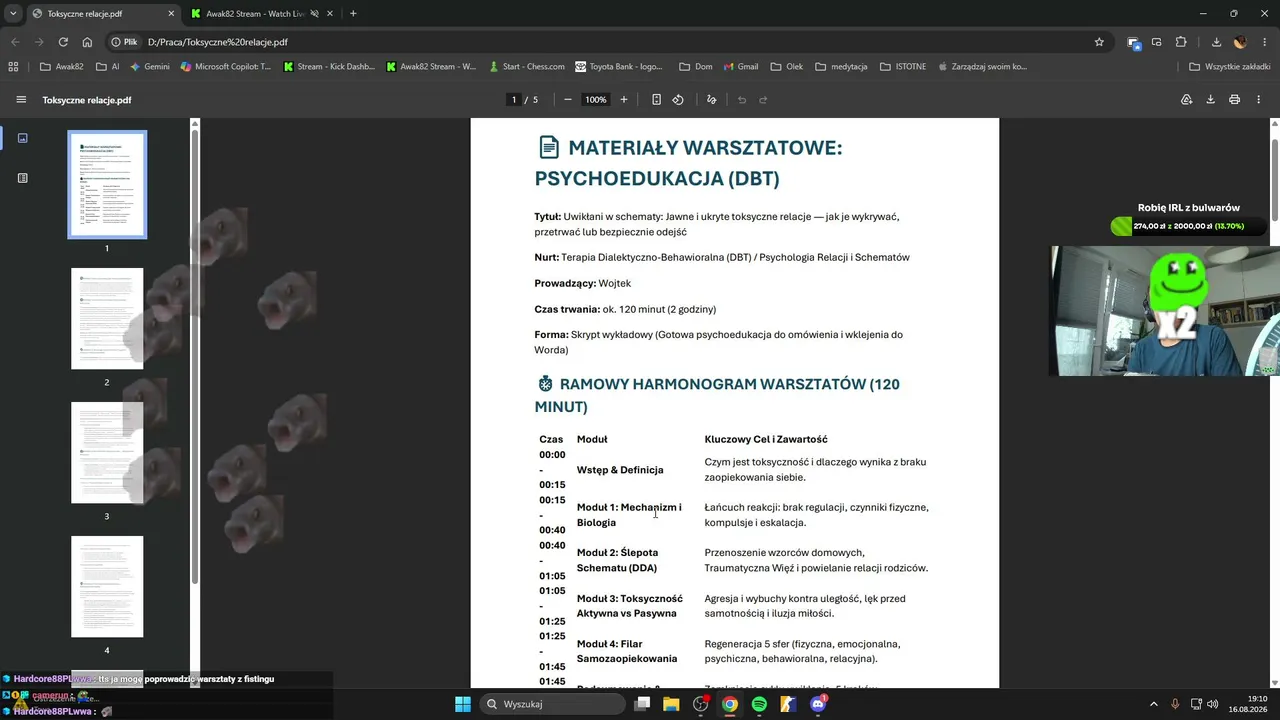Screen dimensions: 1280x720
Task: Click the PDF document vertical scrollbar
Action: (x=1275, y=180)
